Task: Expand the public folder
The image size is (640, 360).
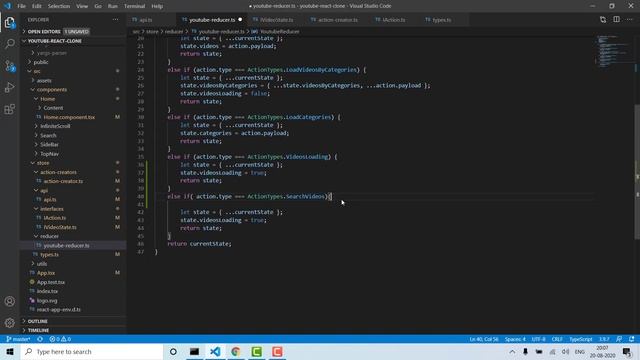Action: click(40, 62)
